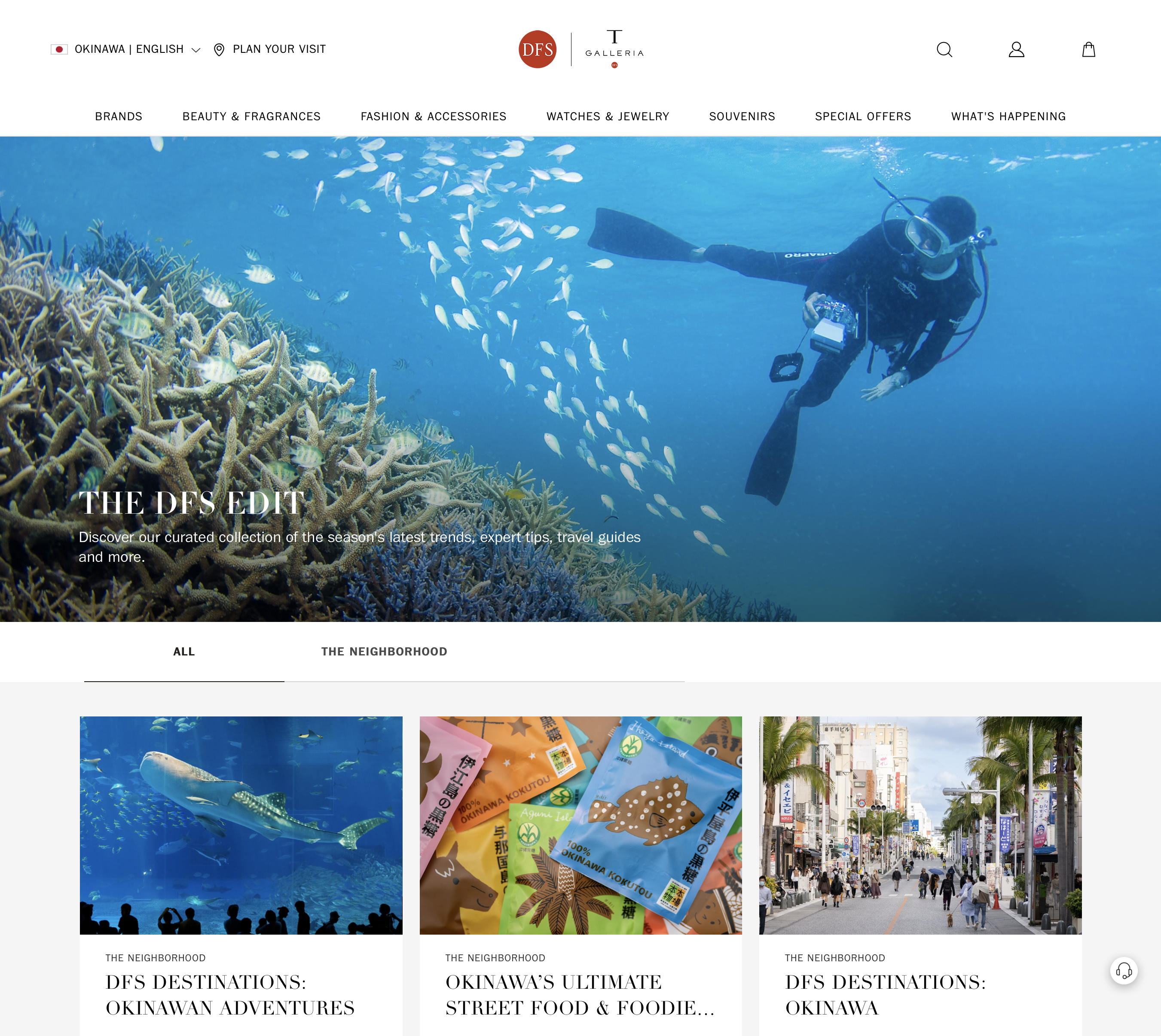Open the search magnifier icon
The image size is (1161, 1036).
tap(944, 49)
